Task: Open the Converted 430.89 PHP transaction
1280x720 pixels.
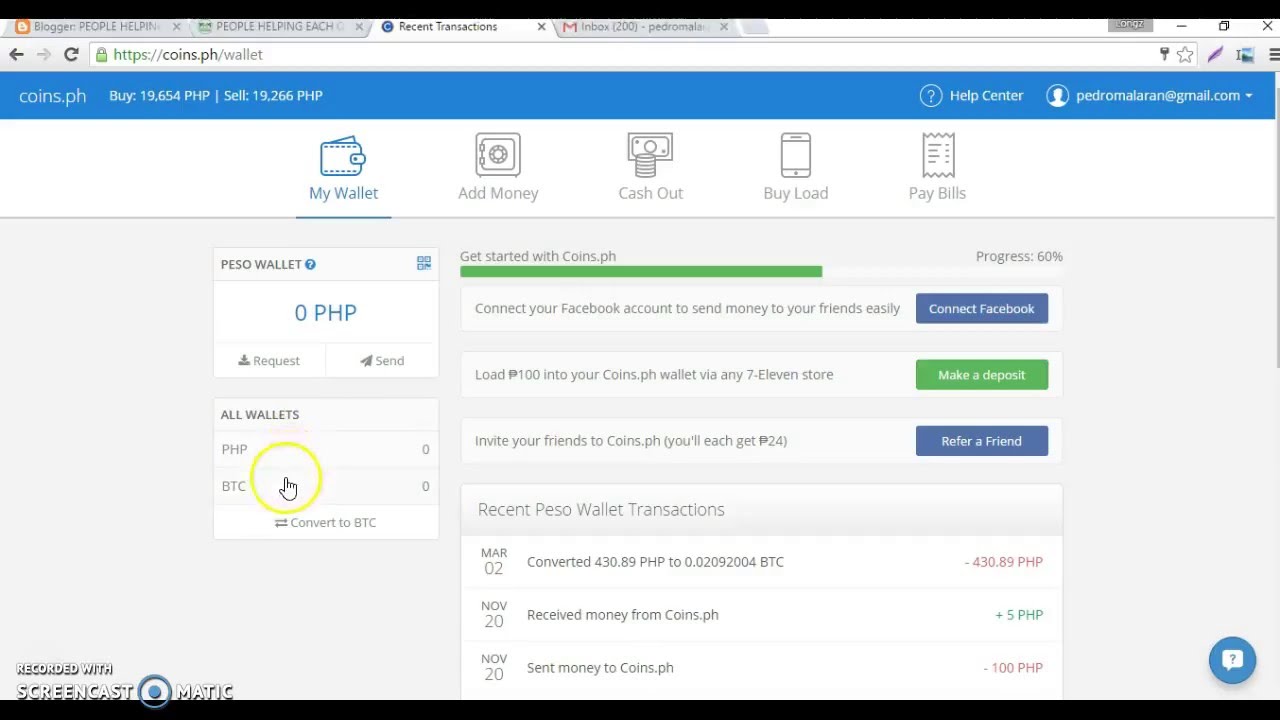Action: pos(761,562)
